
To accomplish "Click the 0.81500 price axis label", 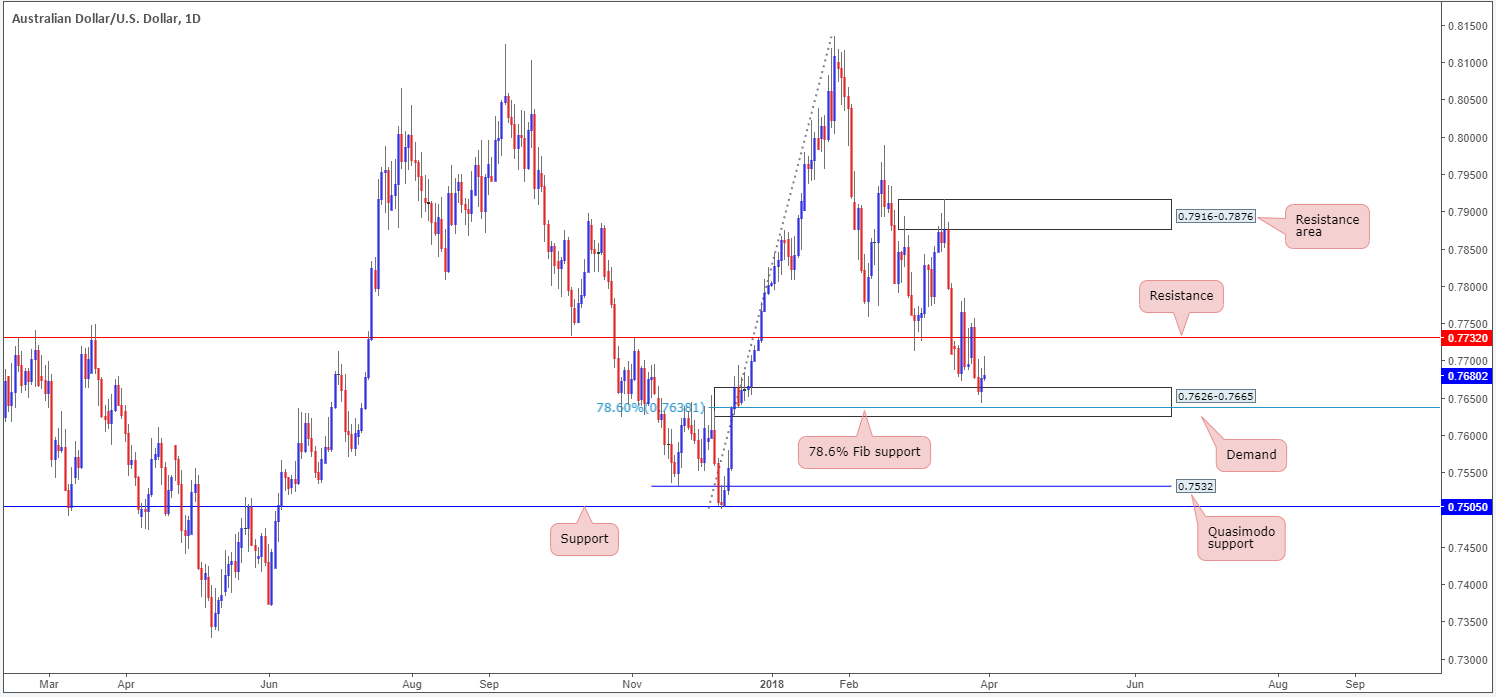I will [x=1467, y=26].
